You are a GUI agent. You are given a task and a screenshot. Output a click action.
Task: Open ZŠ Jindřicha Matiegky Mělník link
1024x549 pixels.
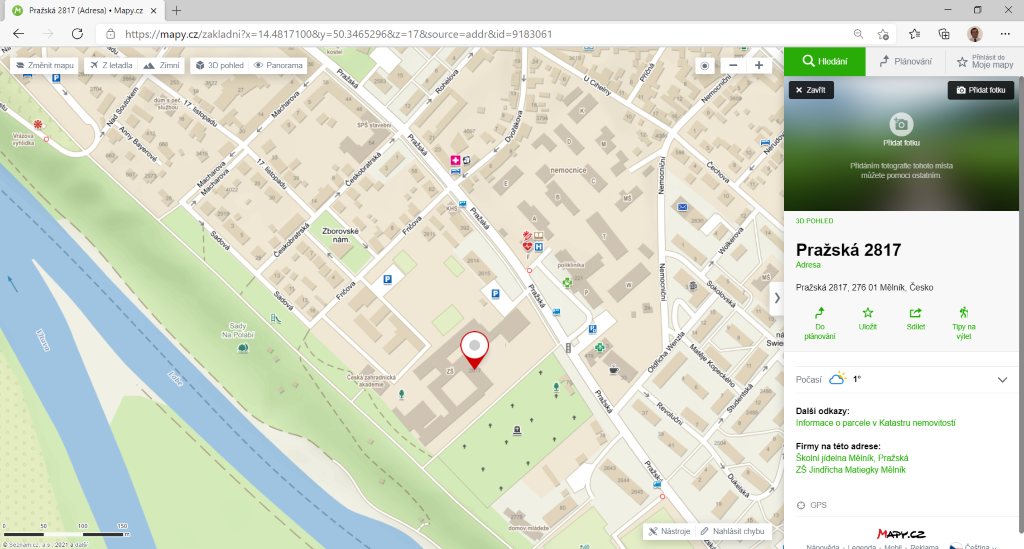tap(850, 469)
